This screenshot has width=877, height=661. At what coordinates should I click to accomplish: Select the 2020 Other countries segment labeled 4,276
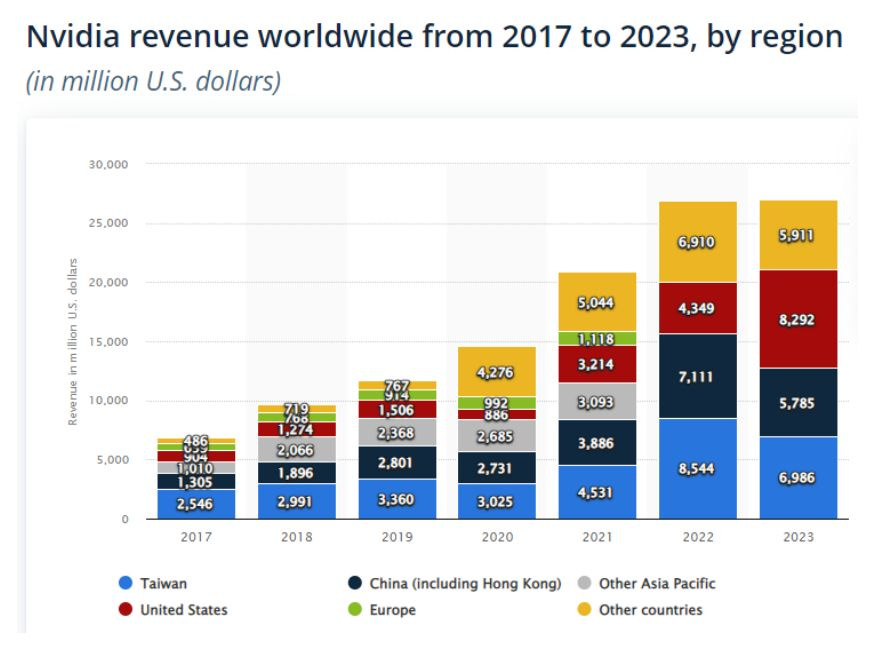click(x=497, y=372)
